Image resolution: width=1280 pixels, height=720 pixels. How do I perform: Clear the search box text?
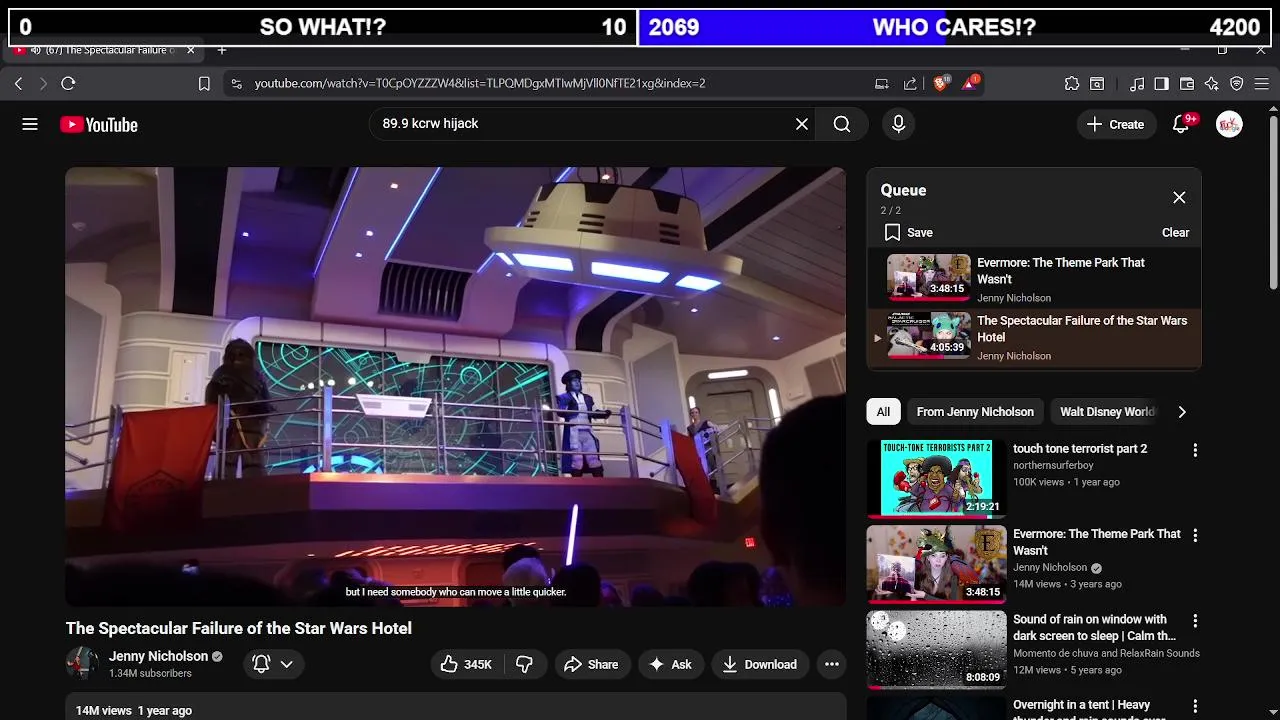pyautogui.click(x=801, y=124)
